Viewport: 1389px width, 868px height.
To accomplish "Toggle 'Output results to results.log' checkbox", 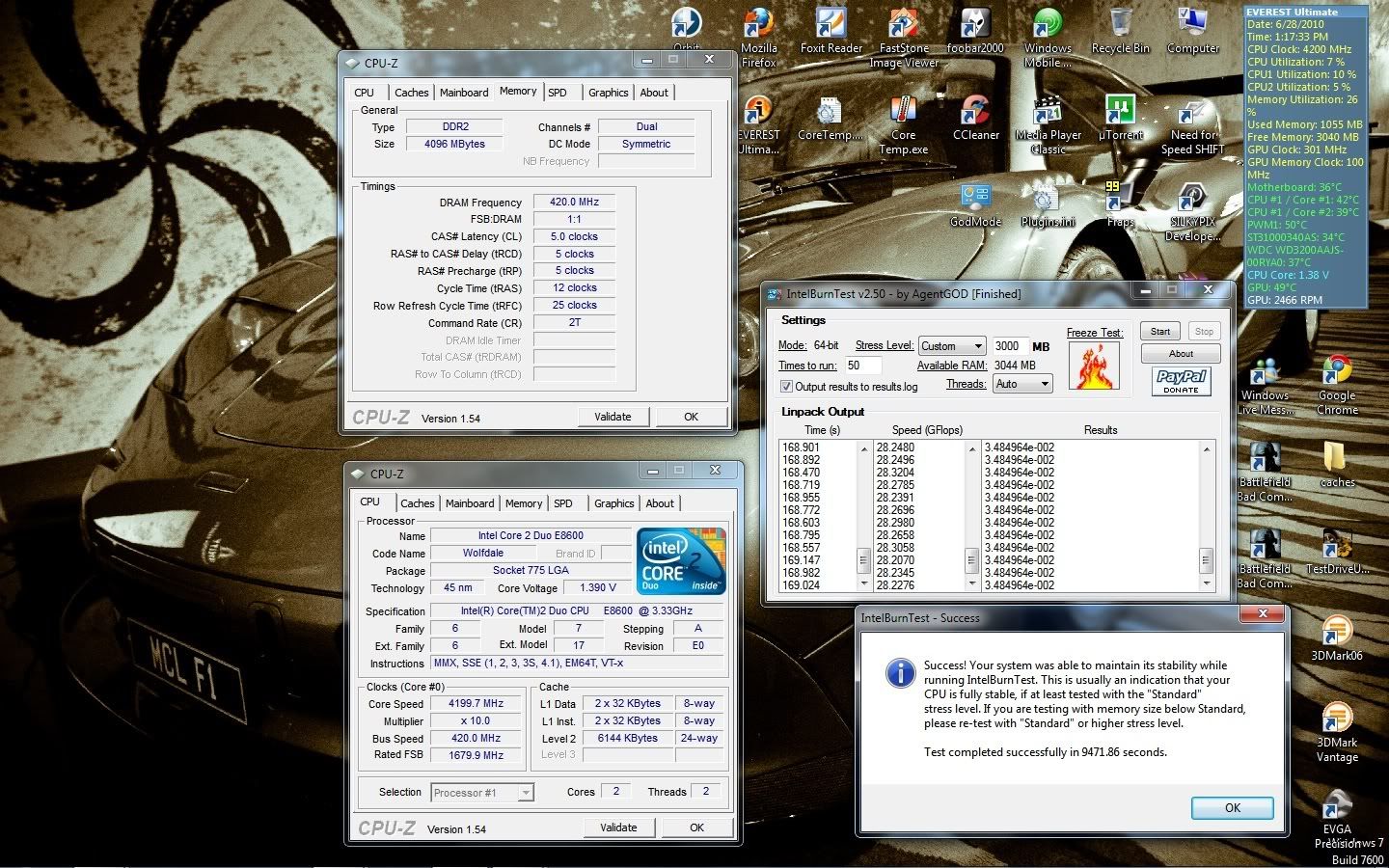I will pos(786,387).
